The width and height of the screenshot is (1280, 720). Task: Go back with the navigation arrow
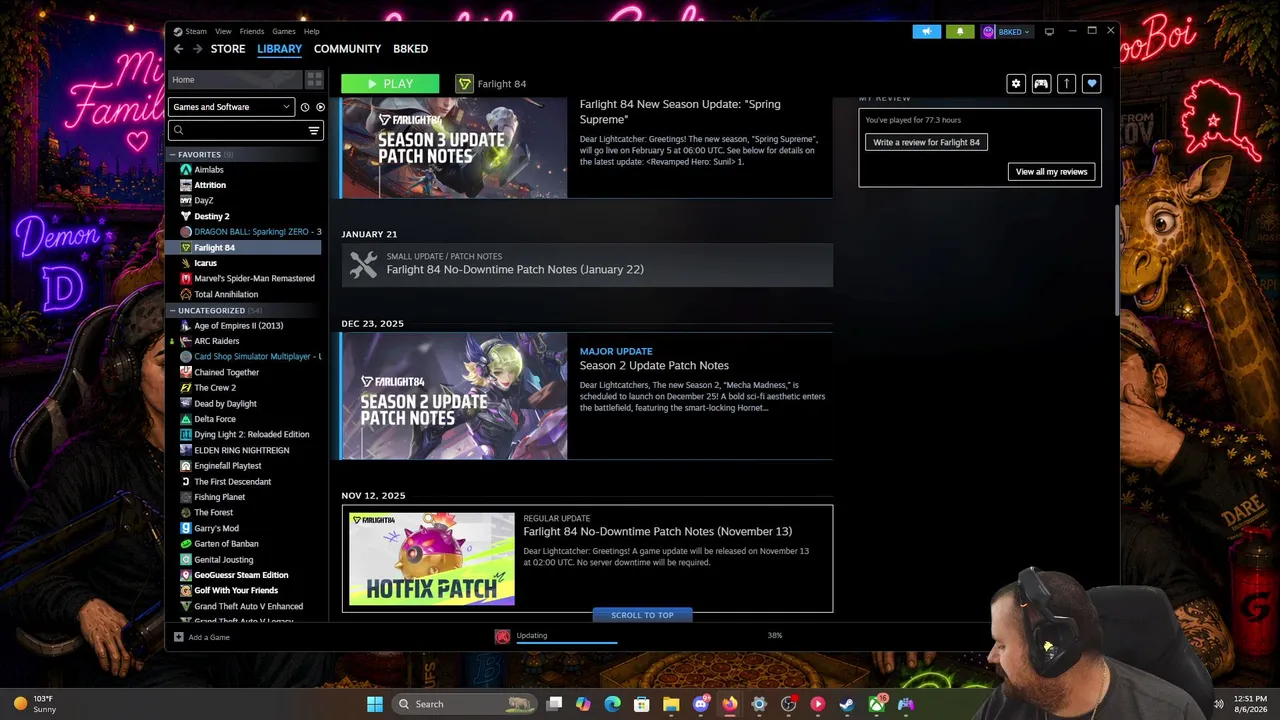179,49
